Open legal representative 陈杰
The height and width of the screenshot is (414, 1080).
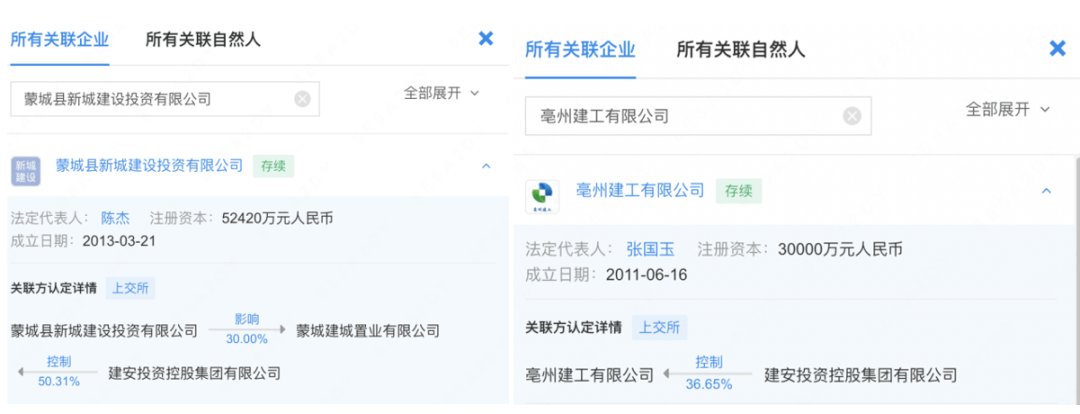coord(115,218)
